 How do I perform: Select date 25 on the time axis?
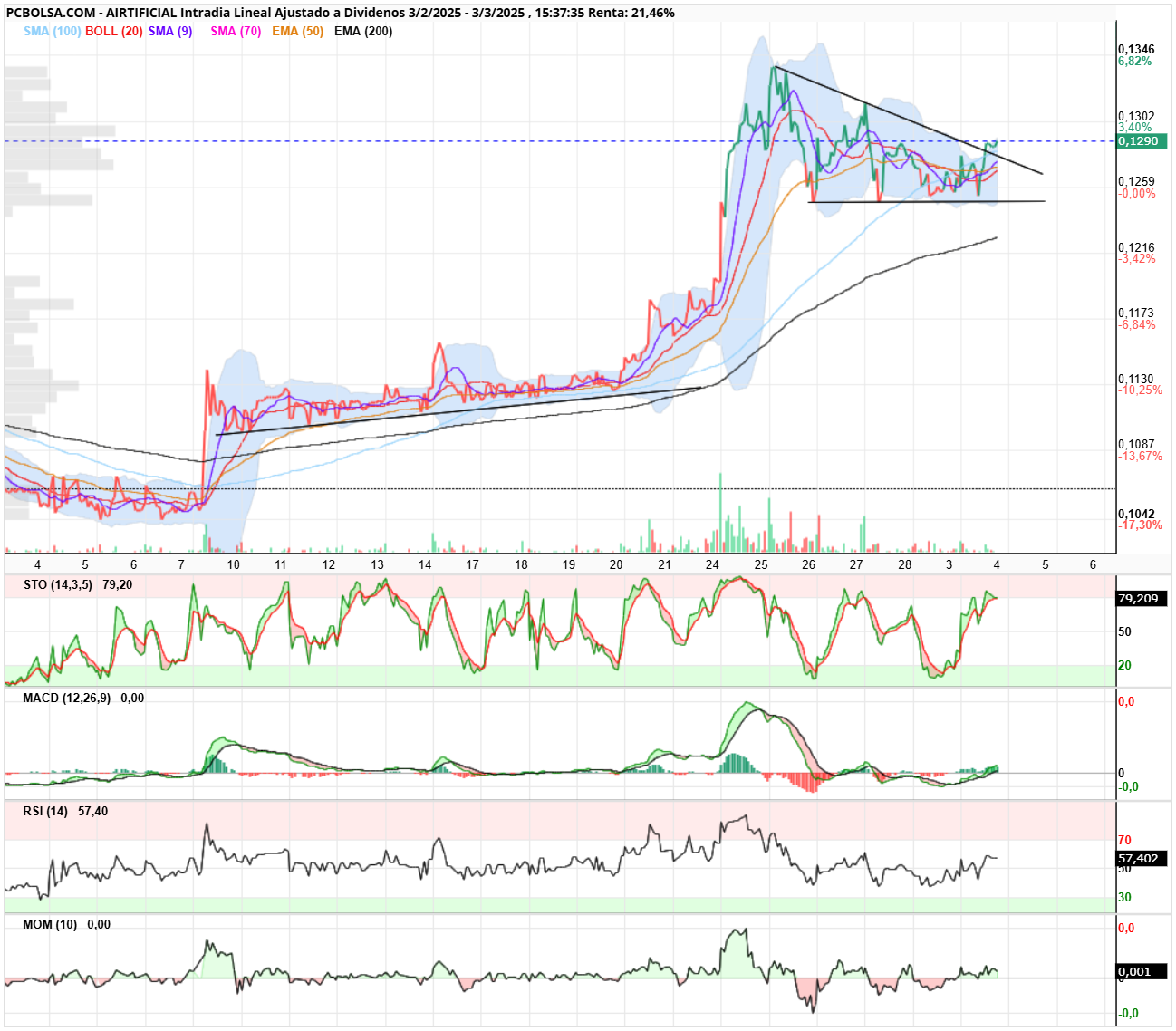(761, 564)
